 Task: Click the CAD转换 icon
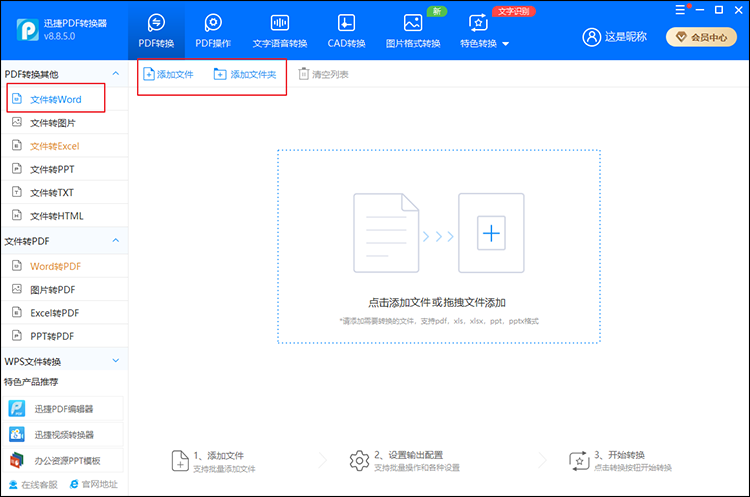346,22
